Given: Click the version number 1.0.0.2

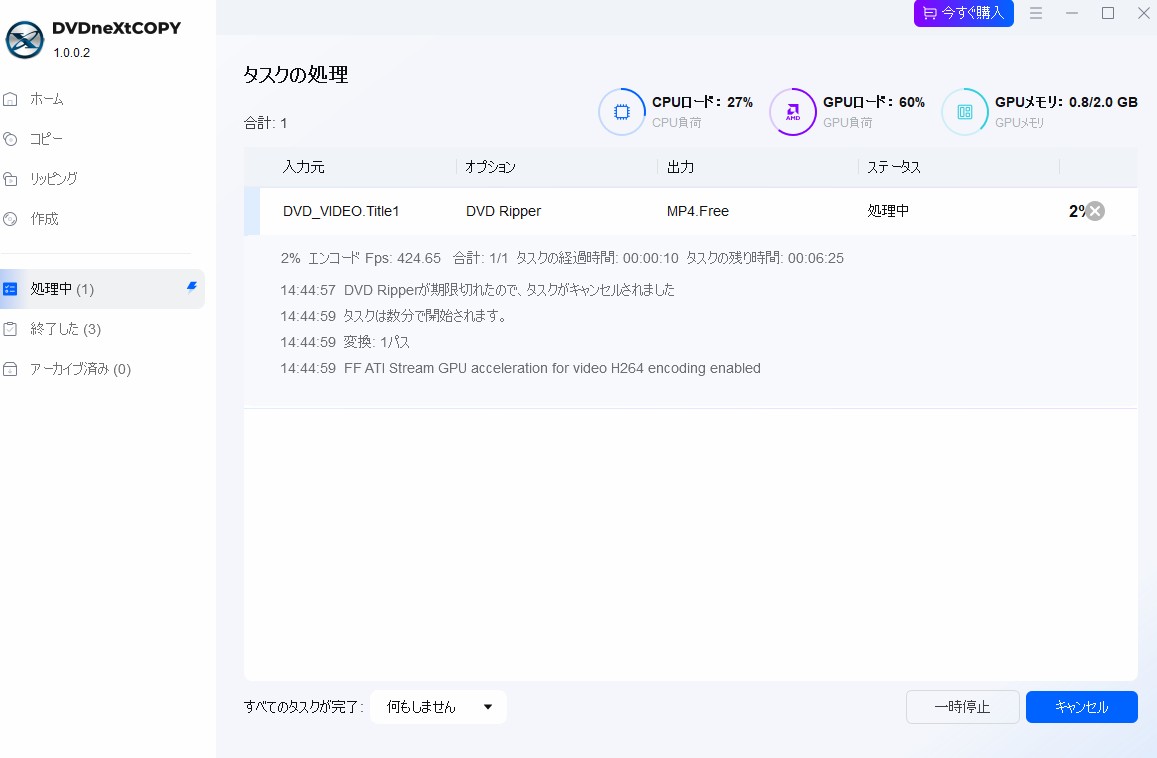Looking at the screenshot, I should (72, 53).
